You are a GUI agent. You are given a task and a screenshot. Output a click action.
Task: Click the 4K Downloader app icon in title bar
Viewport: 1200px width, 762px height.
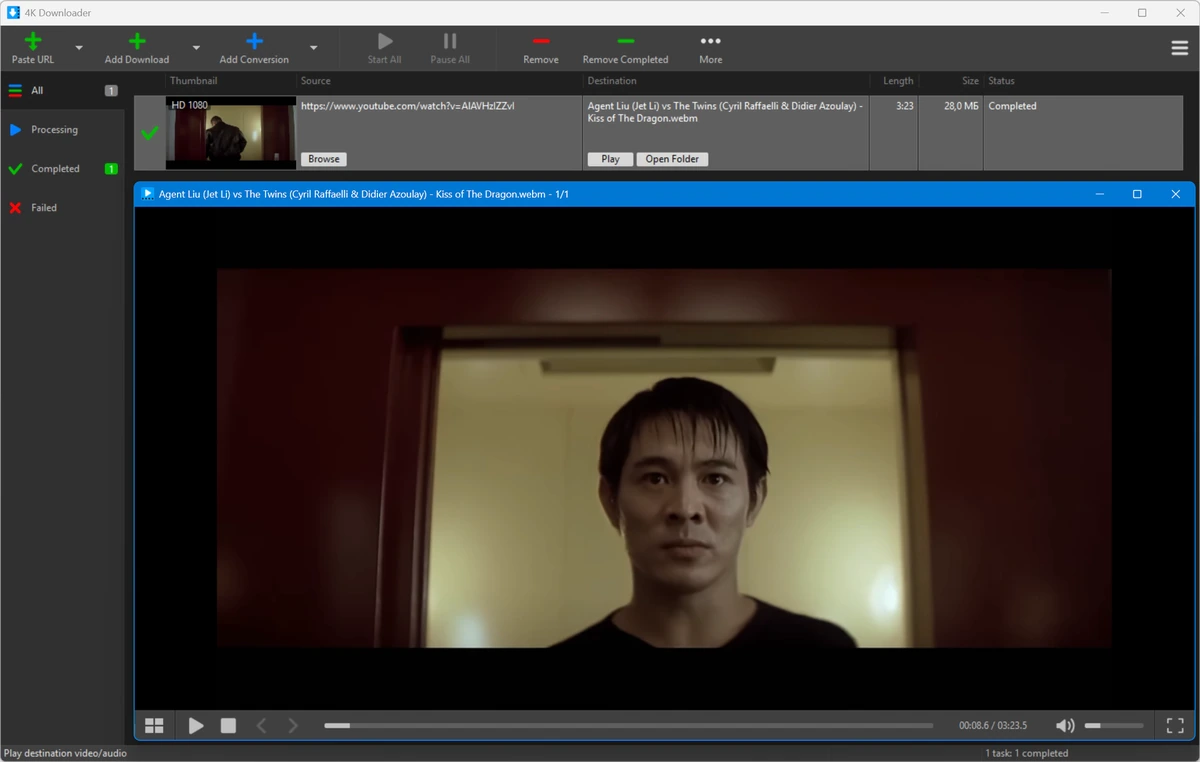pos(13,12)
